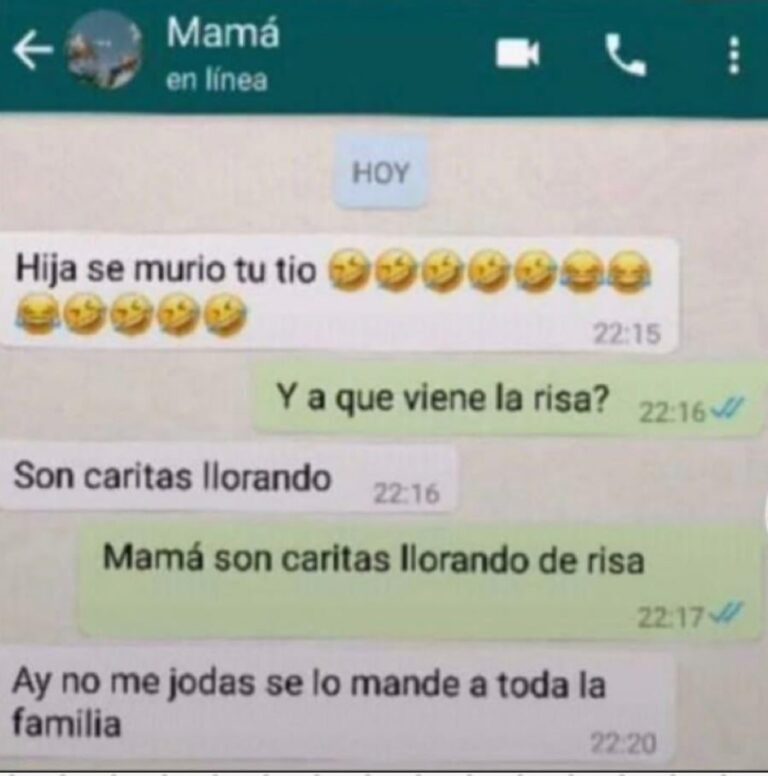Tap 'Mamá son caritas llorando de risa' bubble
Viewport: 768px width, 776px height.
pos(420,582)
